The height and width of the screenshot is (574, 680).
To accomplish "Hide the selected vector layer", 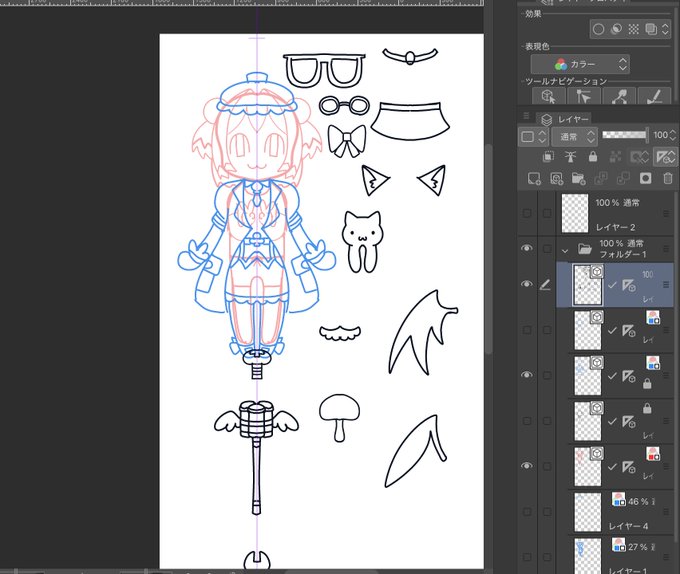I will (527, 284).
